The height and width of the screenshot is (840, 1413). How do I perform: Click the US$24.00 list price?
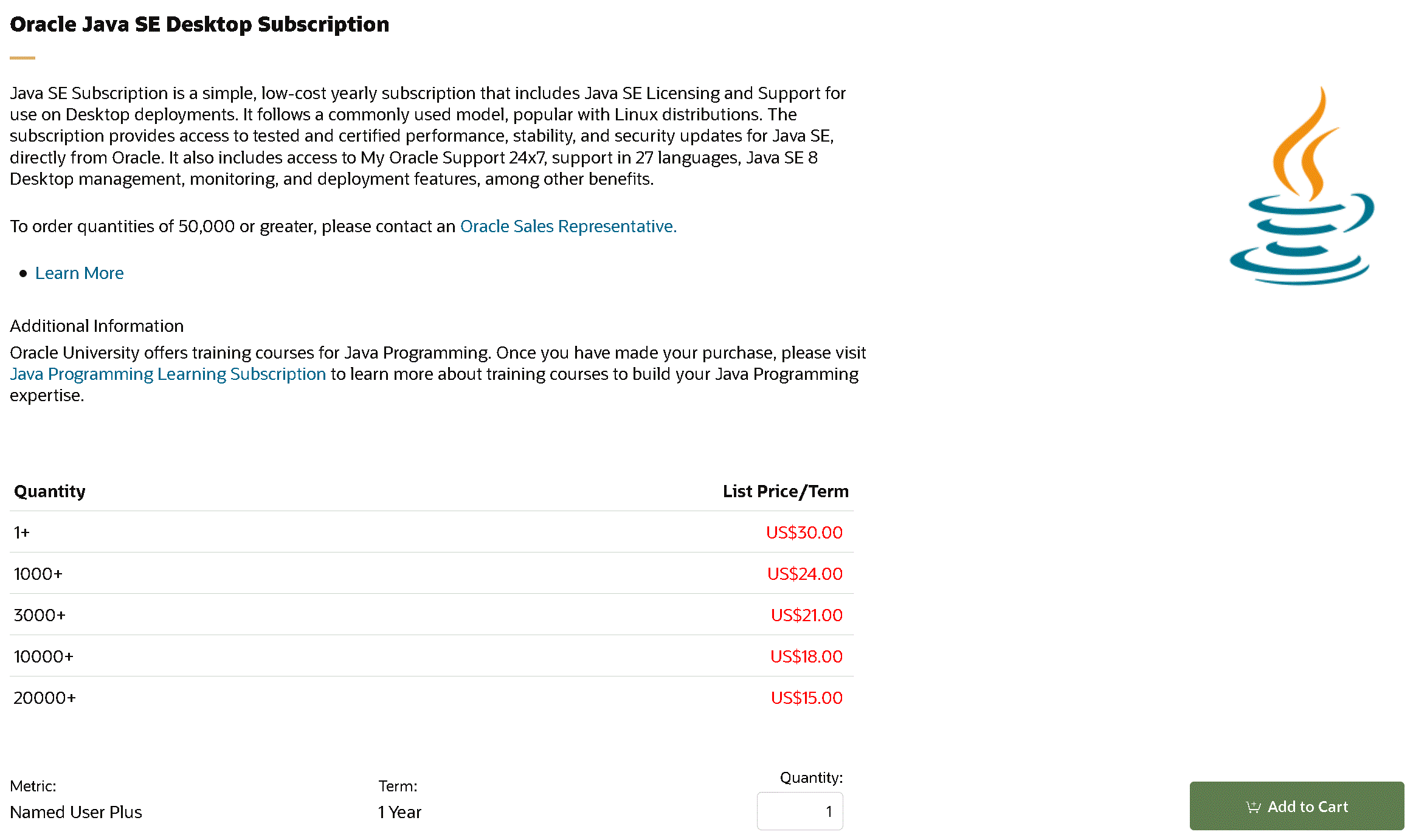[x=804, y=574]
